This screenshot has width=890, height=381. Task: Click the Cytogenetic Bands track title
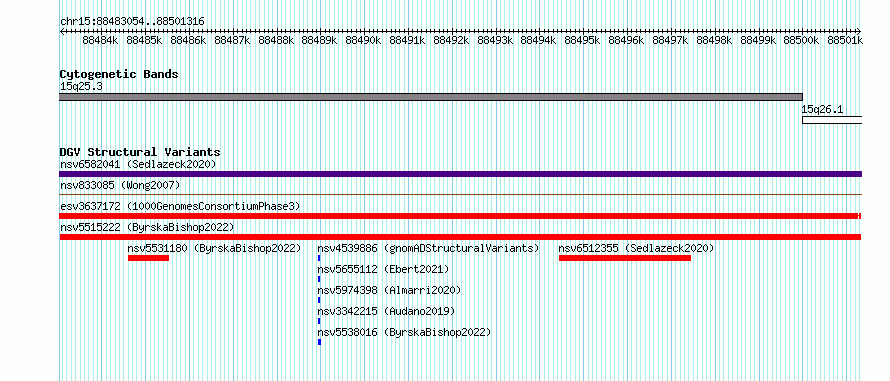point(119,74)
